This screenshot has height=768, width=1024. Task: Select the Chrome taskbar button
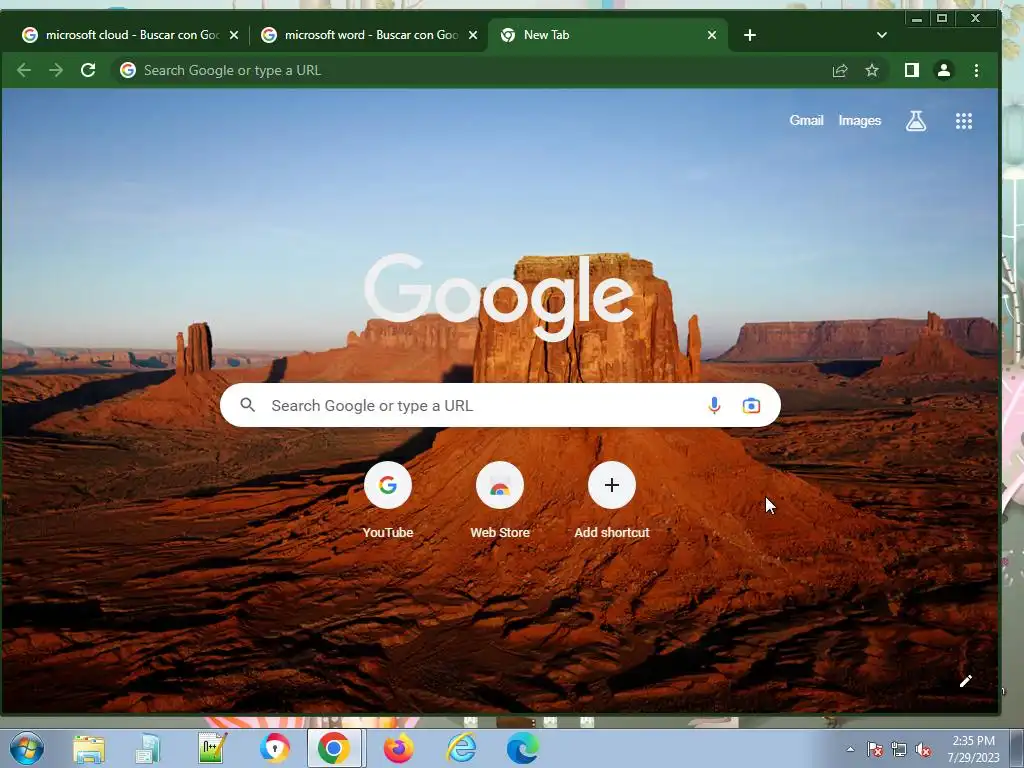coord(334,748)
